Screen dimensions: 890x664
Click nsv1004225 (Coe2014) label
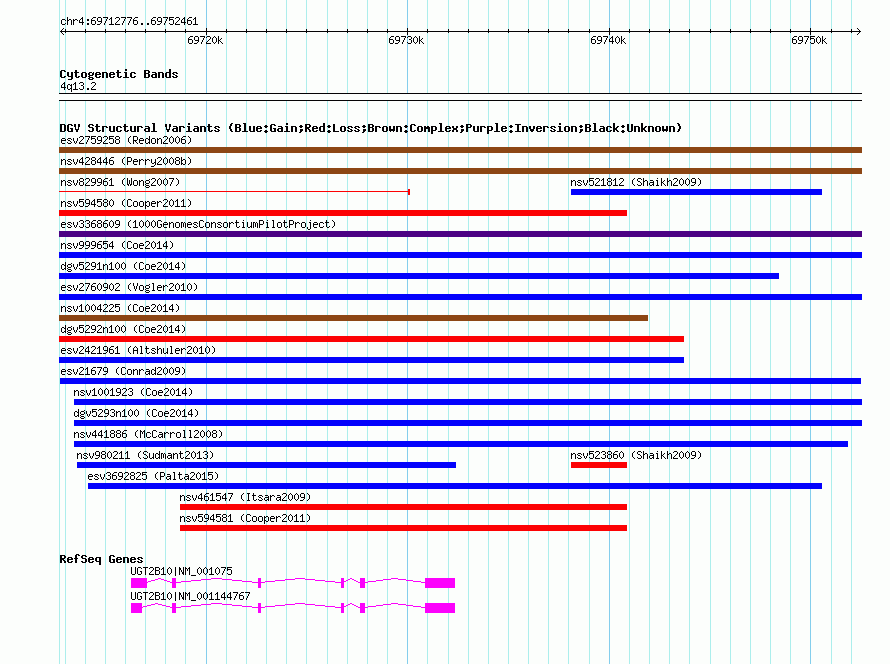pos(120,308)
